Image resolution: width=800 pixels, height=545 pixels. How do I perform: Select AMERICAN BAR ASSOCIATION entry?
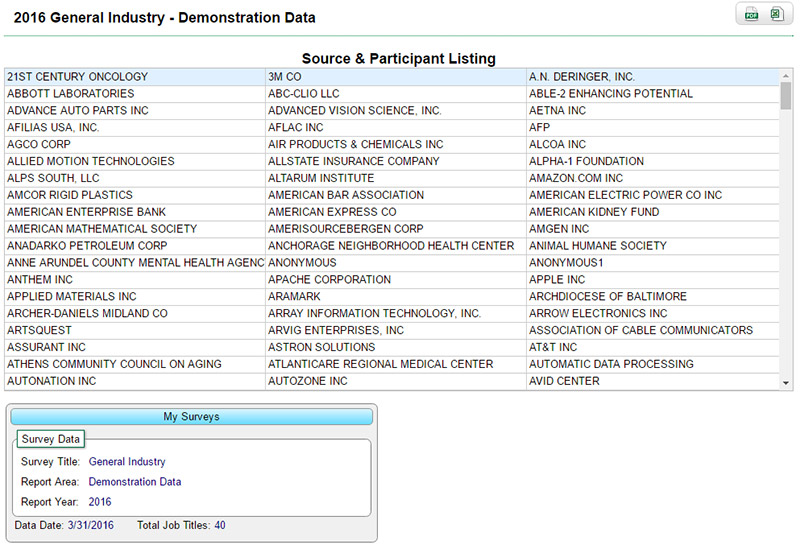coord(396,194)
